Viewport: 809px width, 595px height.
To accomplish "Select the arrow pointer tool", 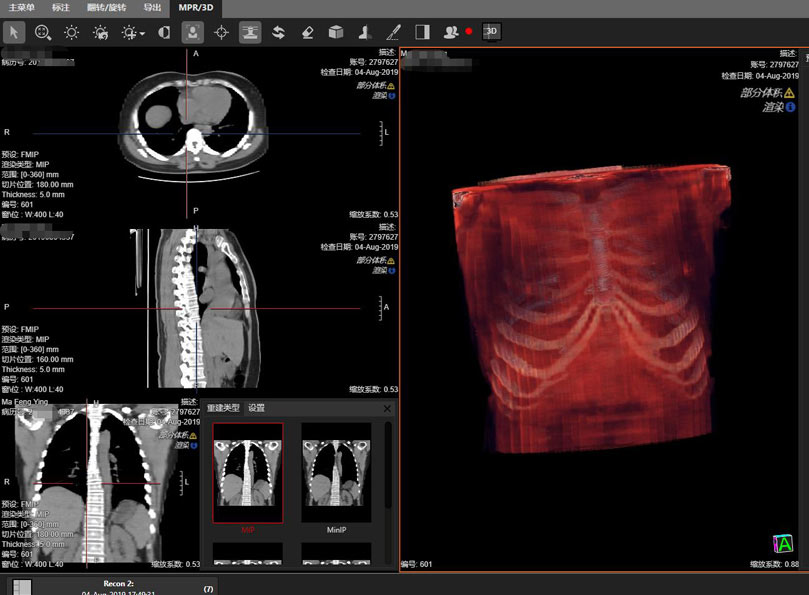I will pyautogui.click(x=14, y=32).
